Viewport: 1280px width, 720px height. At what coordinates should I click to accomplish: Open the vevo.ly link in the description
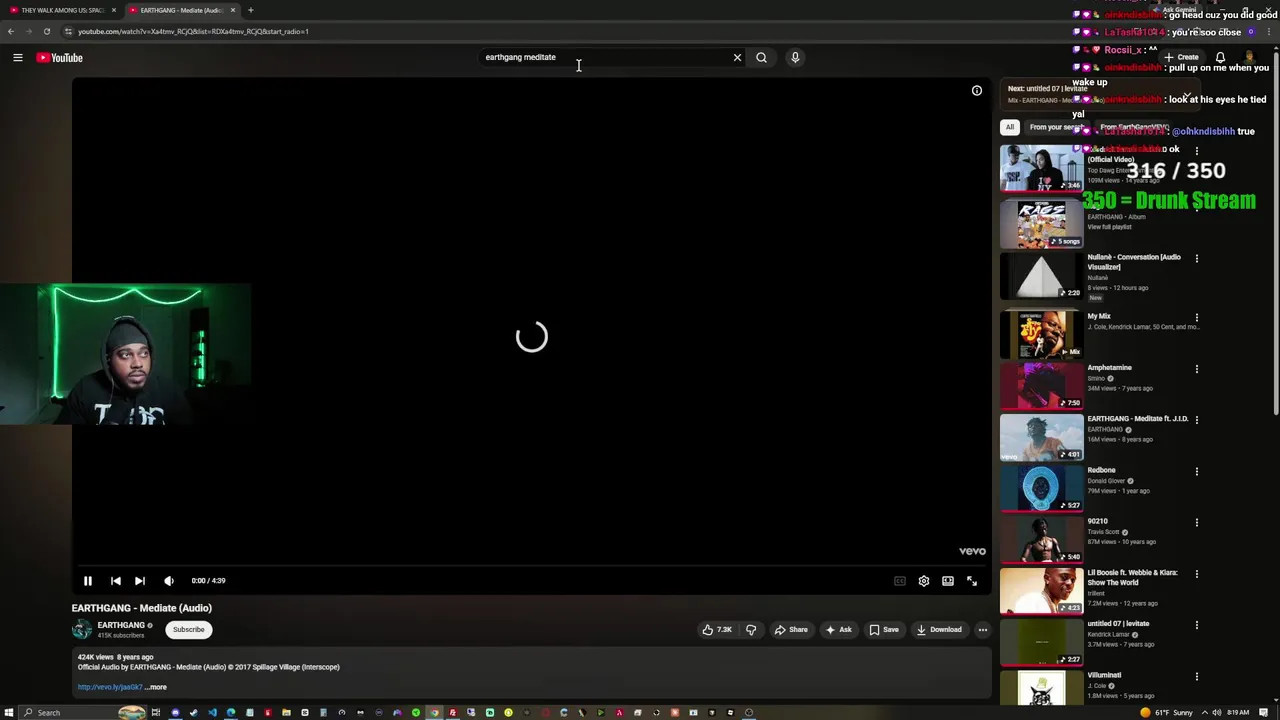click(110, 687)
